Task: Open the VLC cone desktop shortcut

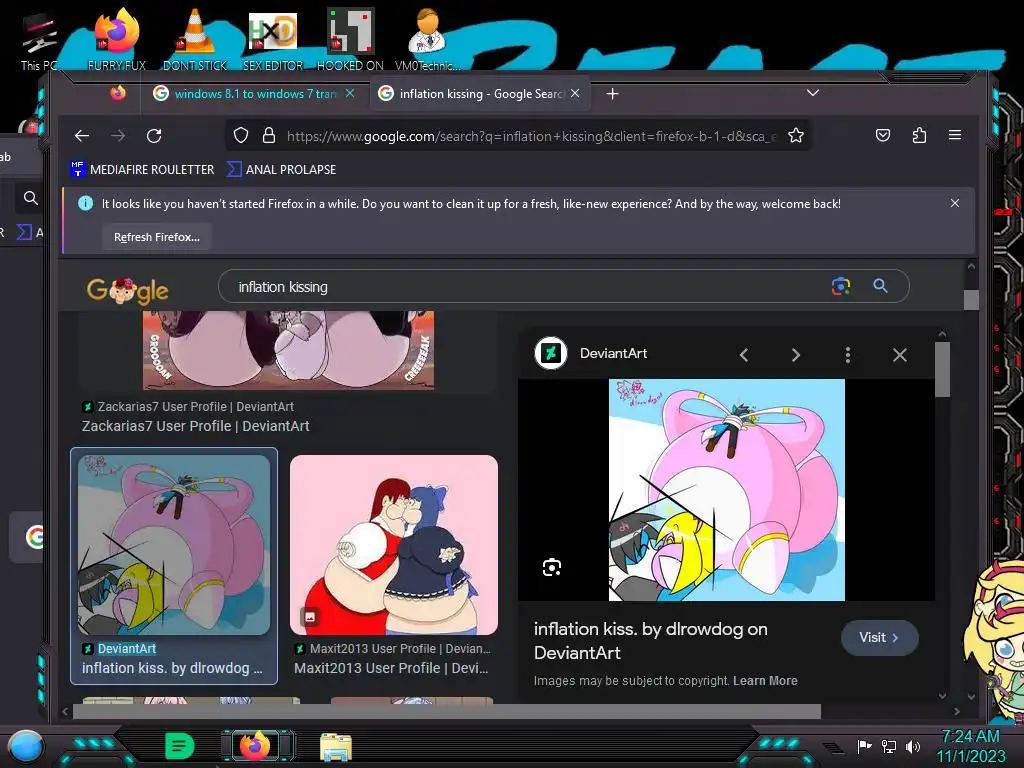Action: 194,39
